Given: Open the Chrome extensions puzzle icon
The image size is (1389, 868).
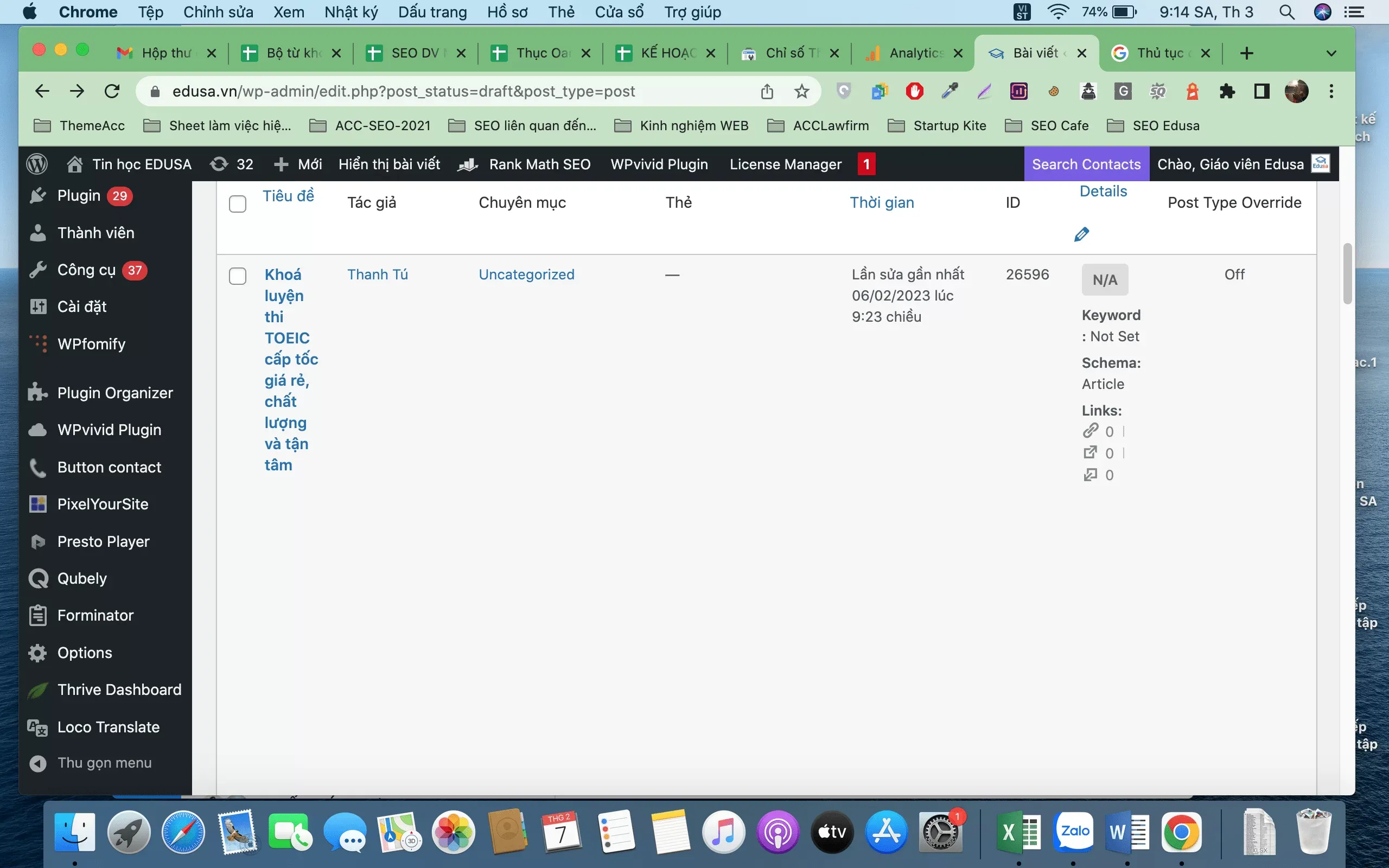Looking at the screenshot, I should pos(1227,91).
